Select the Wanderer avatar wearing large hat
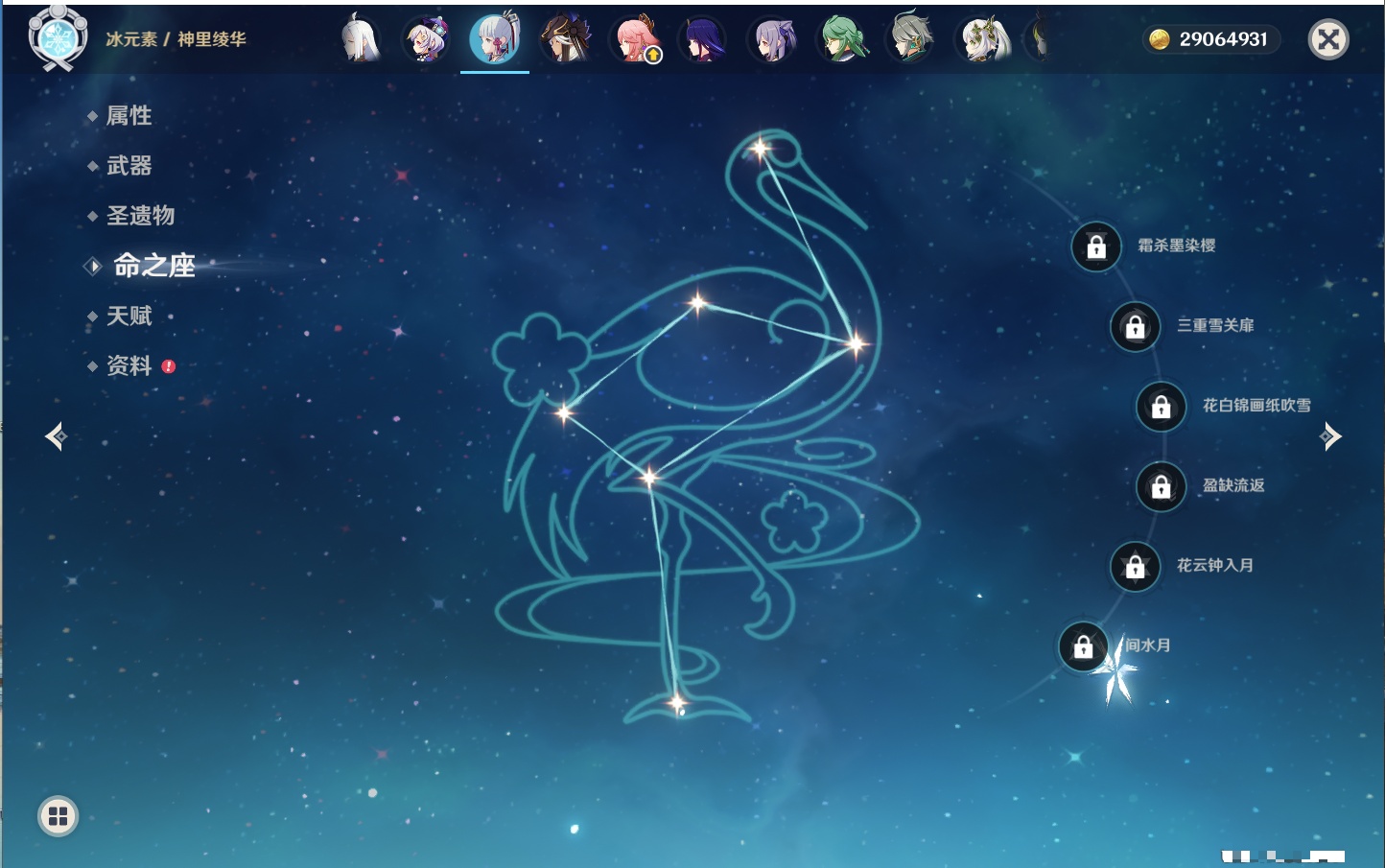Viewport: 1385px width, 868px height. 564,39
